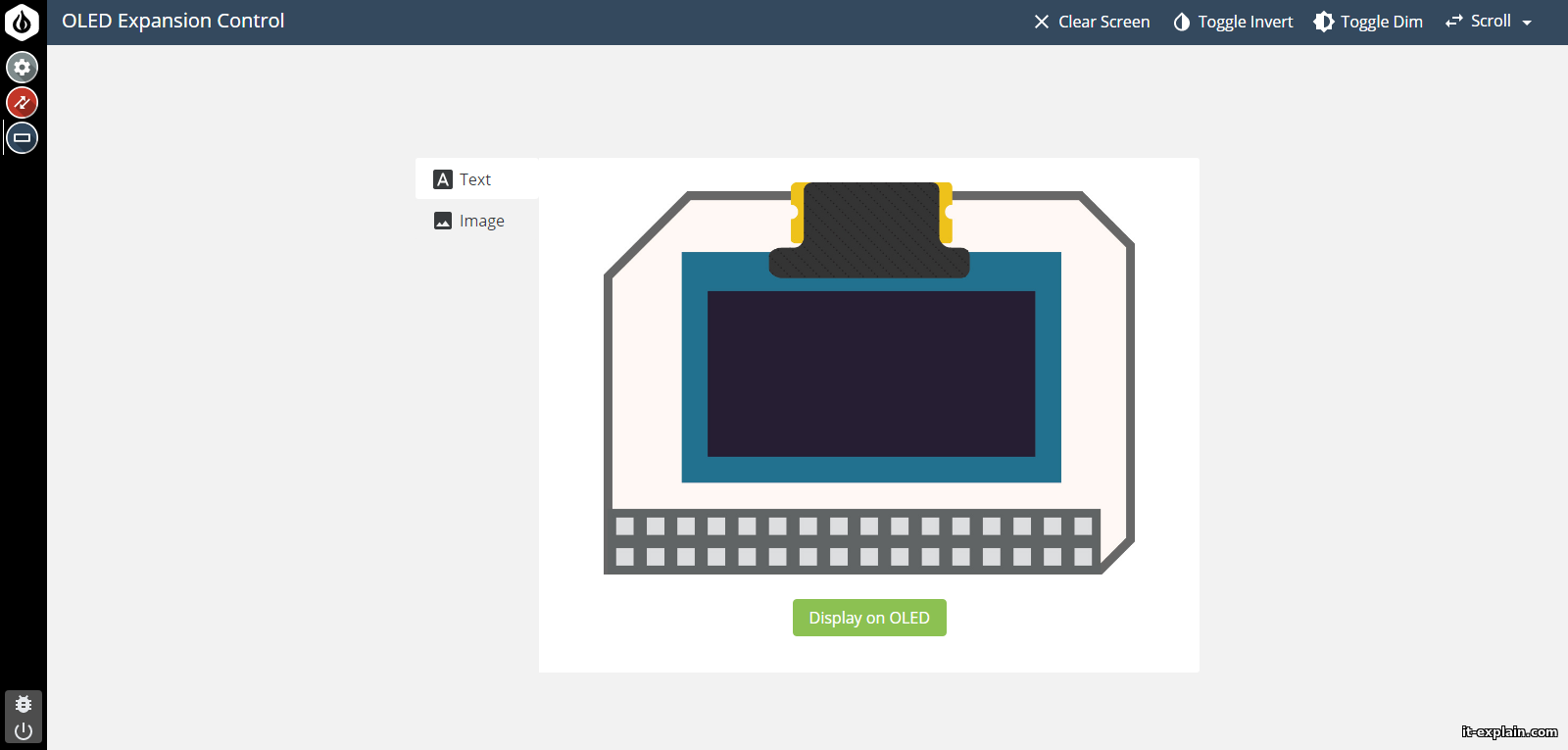Click the picture icon beside Image
1568x750 pixels.
tap(443, 221)
